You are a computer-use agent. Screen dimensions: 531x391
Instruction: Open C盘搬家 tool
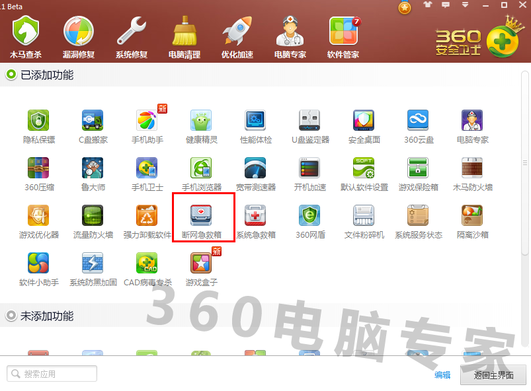point(93,126)
